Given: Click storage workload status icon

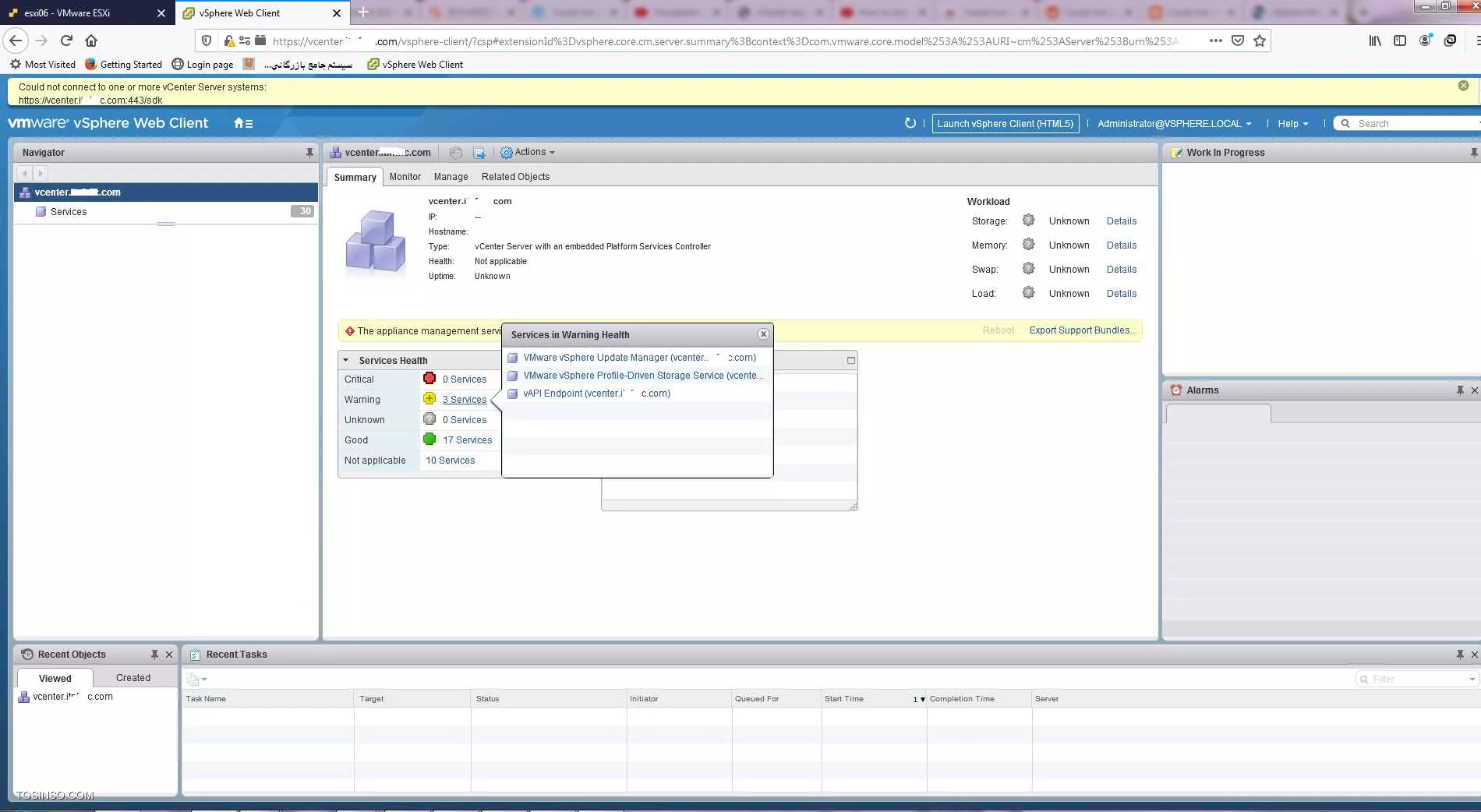Looking at the screenshot, I should (x=1028, y=221).
